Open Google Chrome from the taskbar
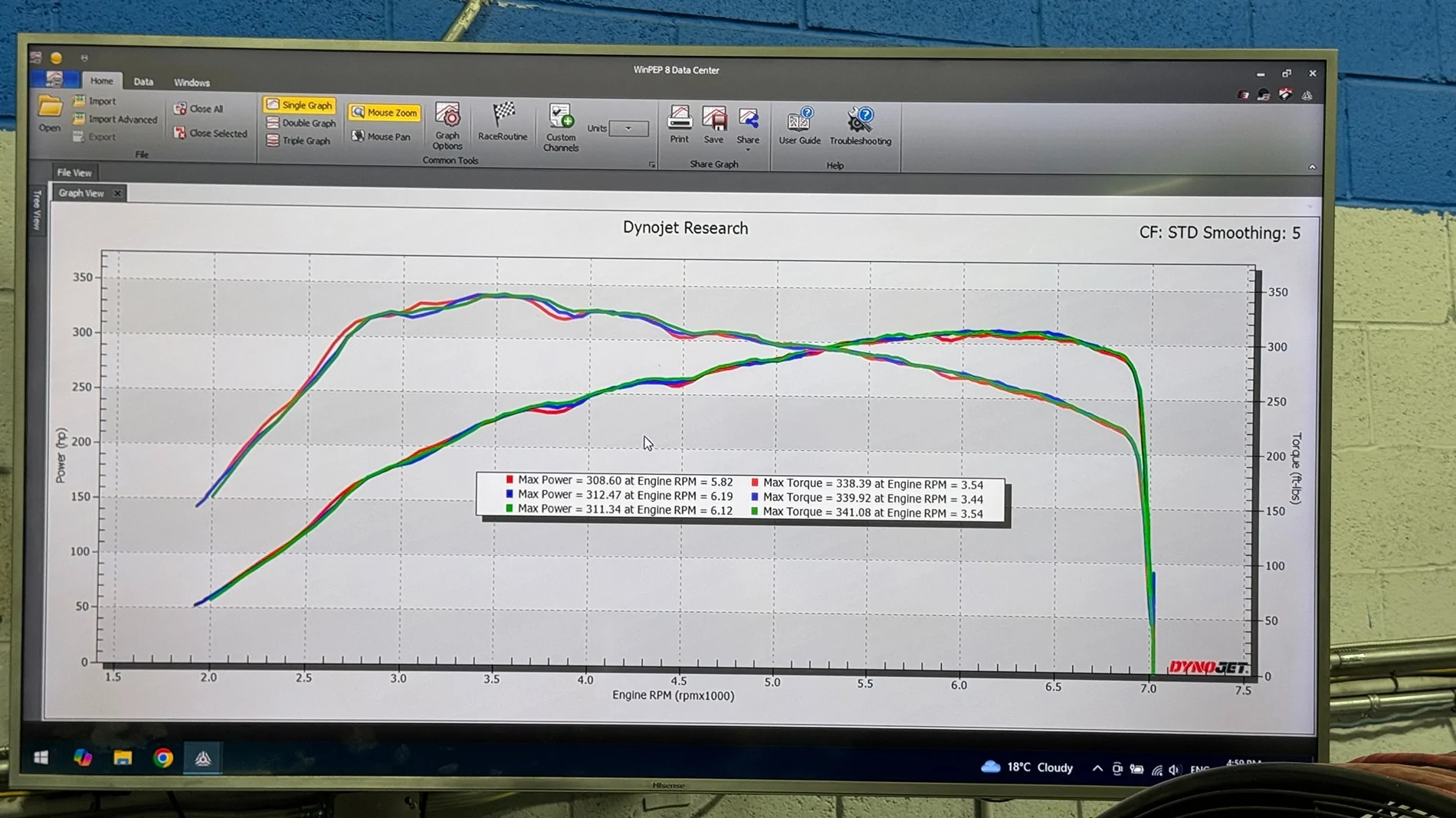1456x818 pixels. click(x=162, y=758)
